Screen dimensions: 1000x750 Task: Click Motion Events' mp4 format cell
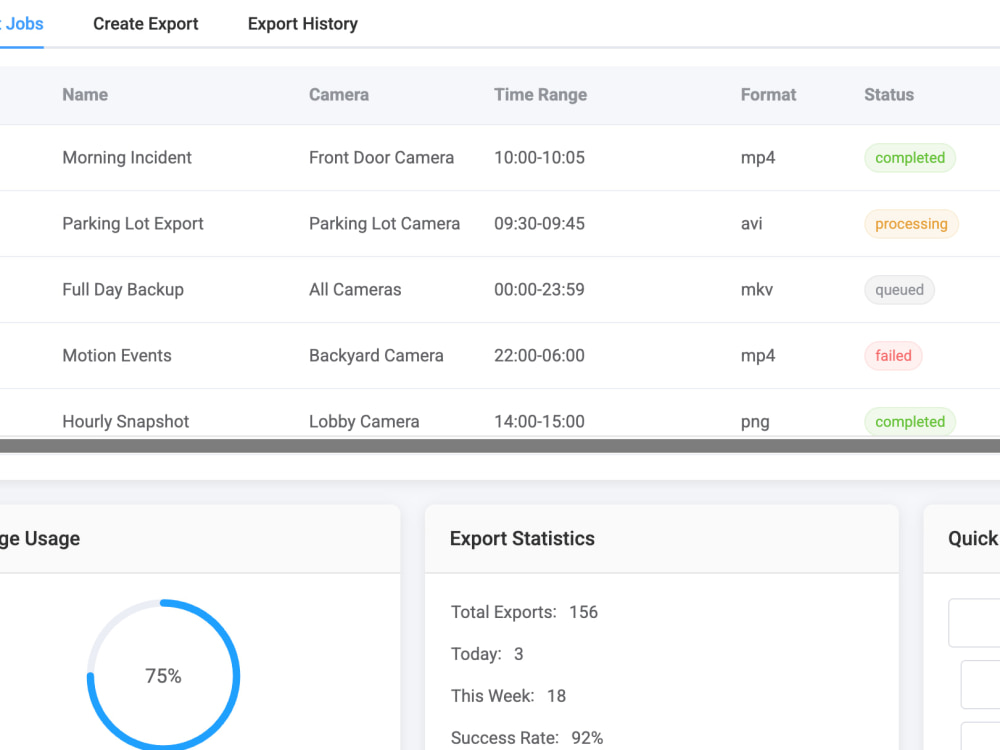758,356
